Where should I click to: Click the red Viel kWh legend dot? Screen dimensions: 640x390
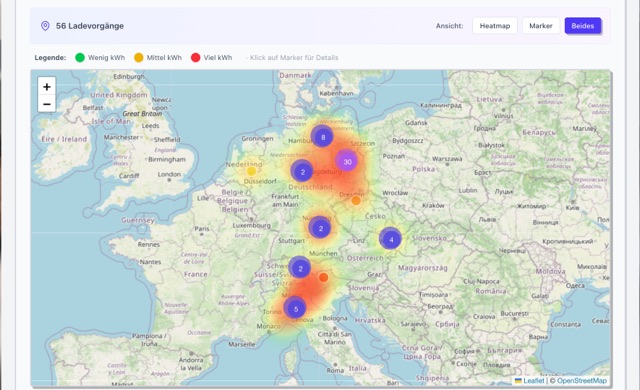coord(196,58)
